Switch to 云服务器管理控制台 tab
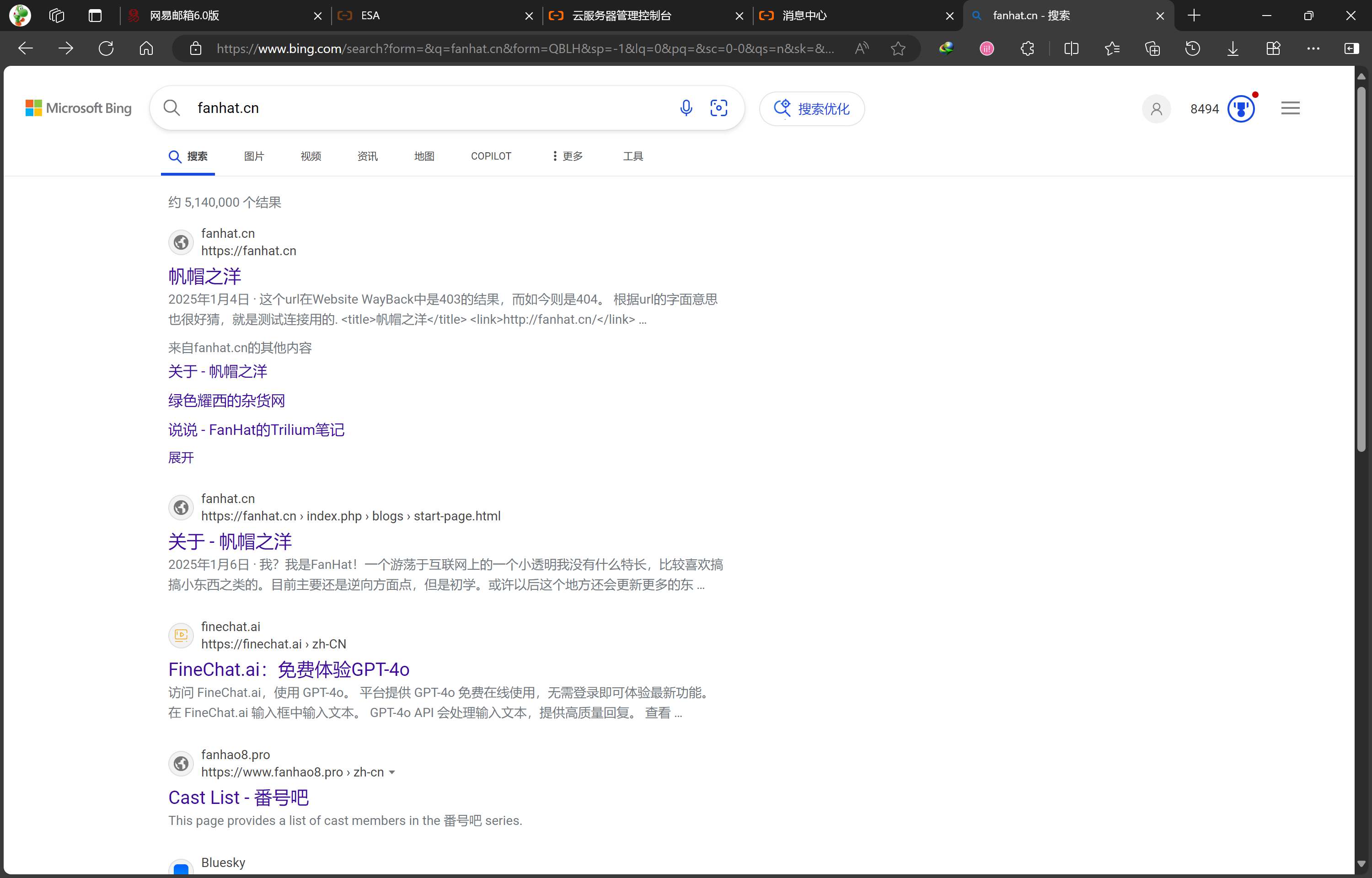The width and height of the screenshot is (1372, 878). point(647,16)
